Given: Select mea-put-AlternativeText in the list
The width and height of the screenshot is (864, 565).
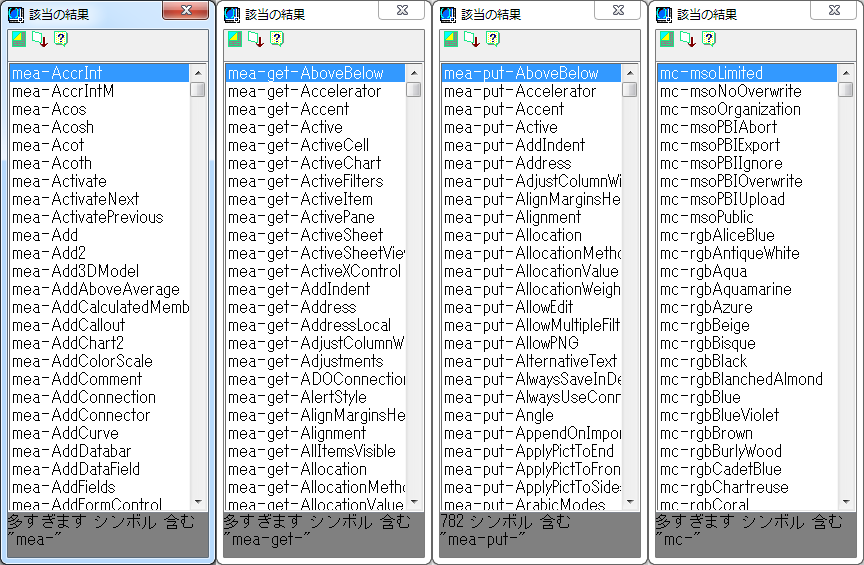Looking at the screenshot, I should (531, 361).
